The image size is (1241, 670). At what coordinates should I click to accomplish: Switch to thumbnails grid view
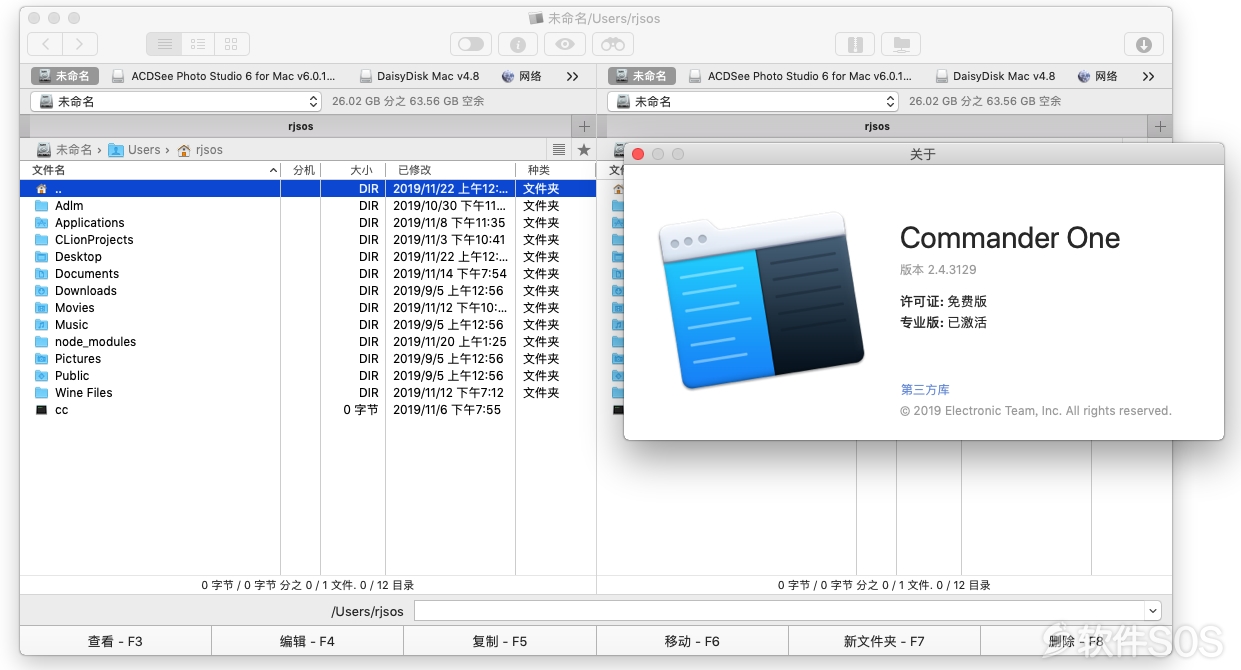pos(232,44)
